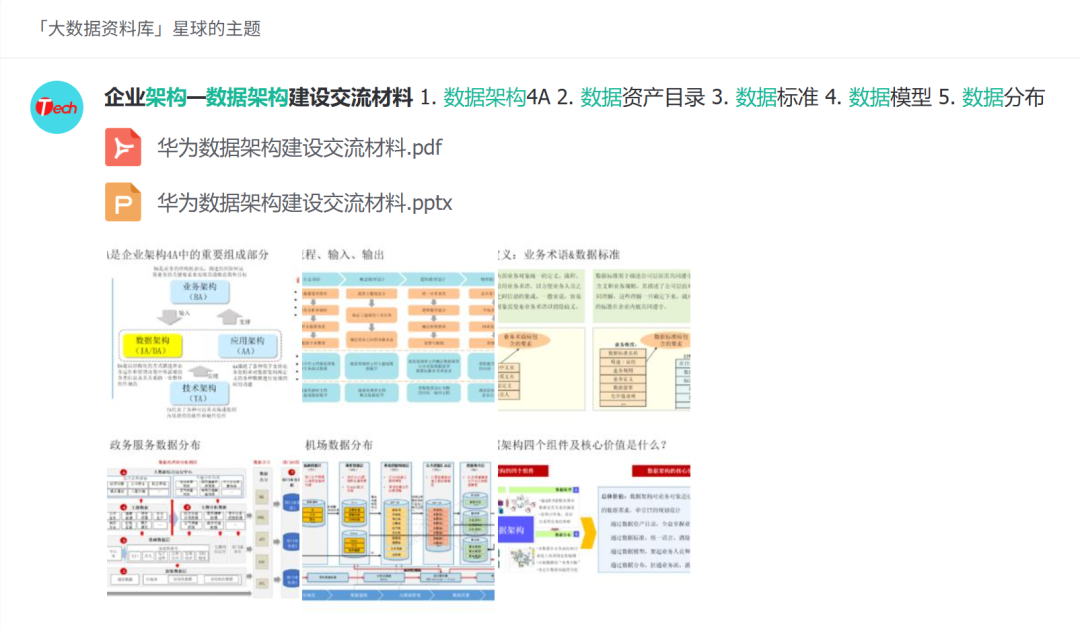Click the red PDF file icon

[123, 147]
